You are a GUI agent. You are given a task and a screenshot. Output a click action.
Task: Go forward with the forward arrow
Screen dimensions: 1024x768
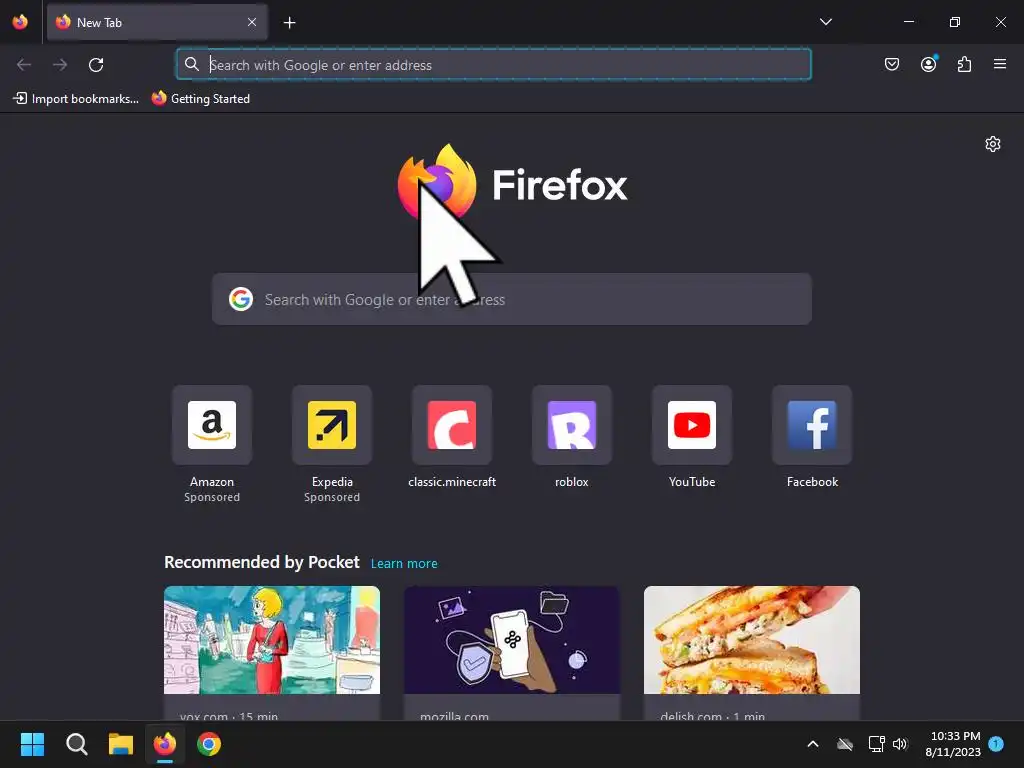pos(60,65)
